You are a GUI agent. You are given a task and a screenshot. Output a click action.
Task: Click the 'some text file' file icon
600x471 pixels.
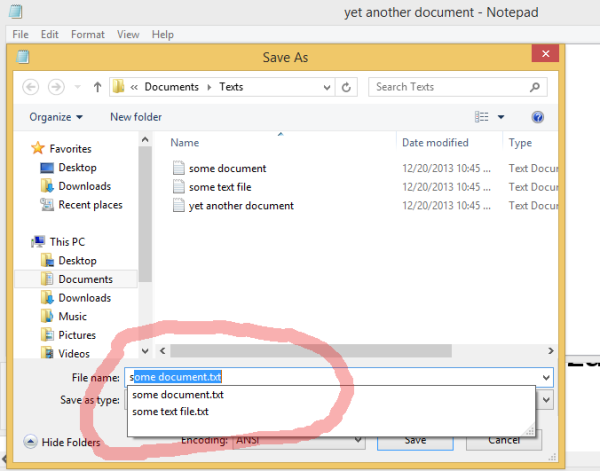tap(179, 187)
